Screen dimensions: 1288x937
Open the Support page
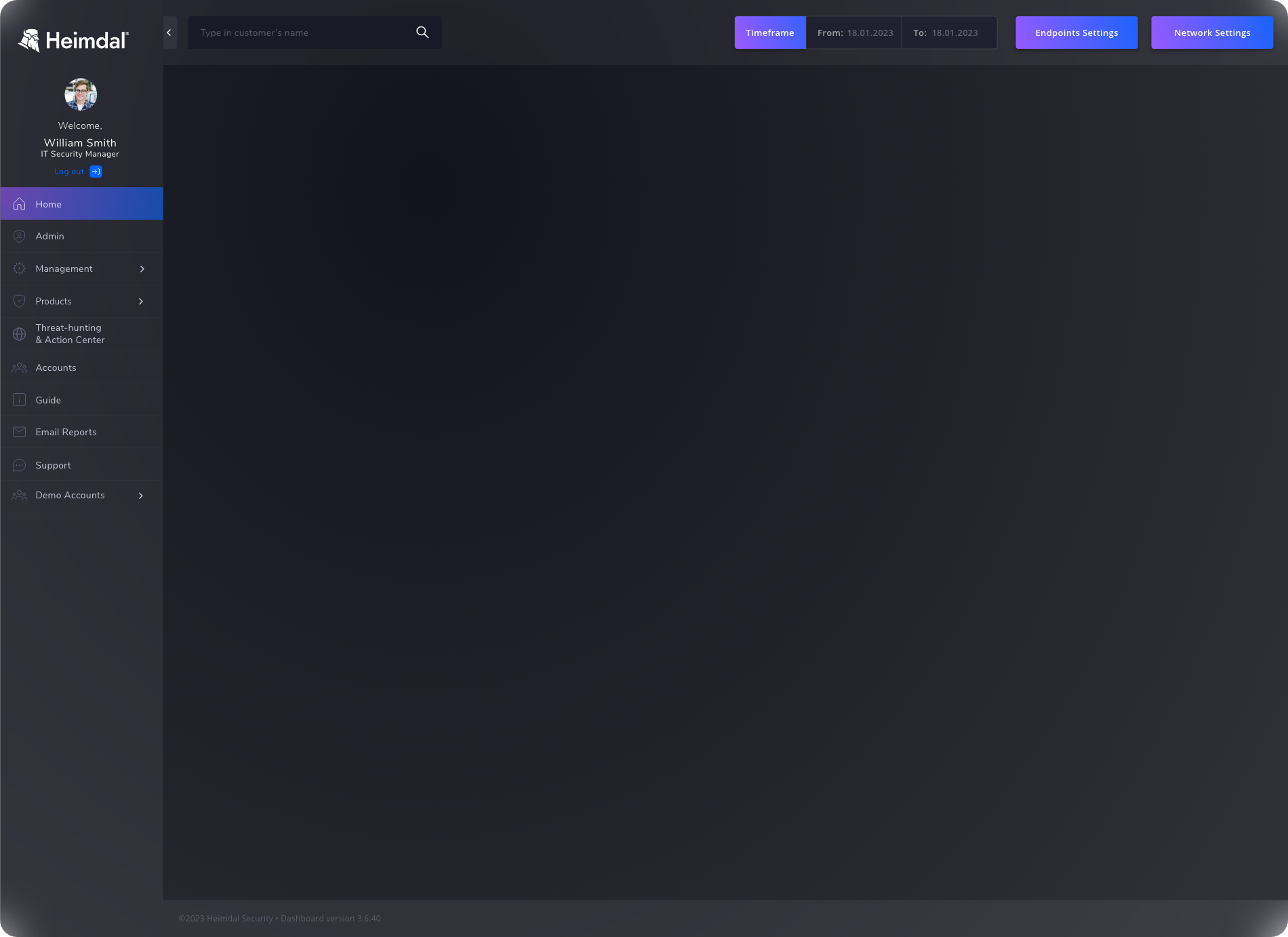pos(81,464)
